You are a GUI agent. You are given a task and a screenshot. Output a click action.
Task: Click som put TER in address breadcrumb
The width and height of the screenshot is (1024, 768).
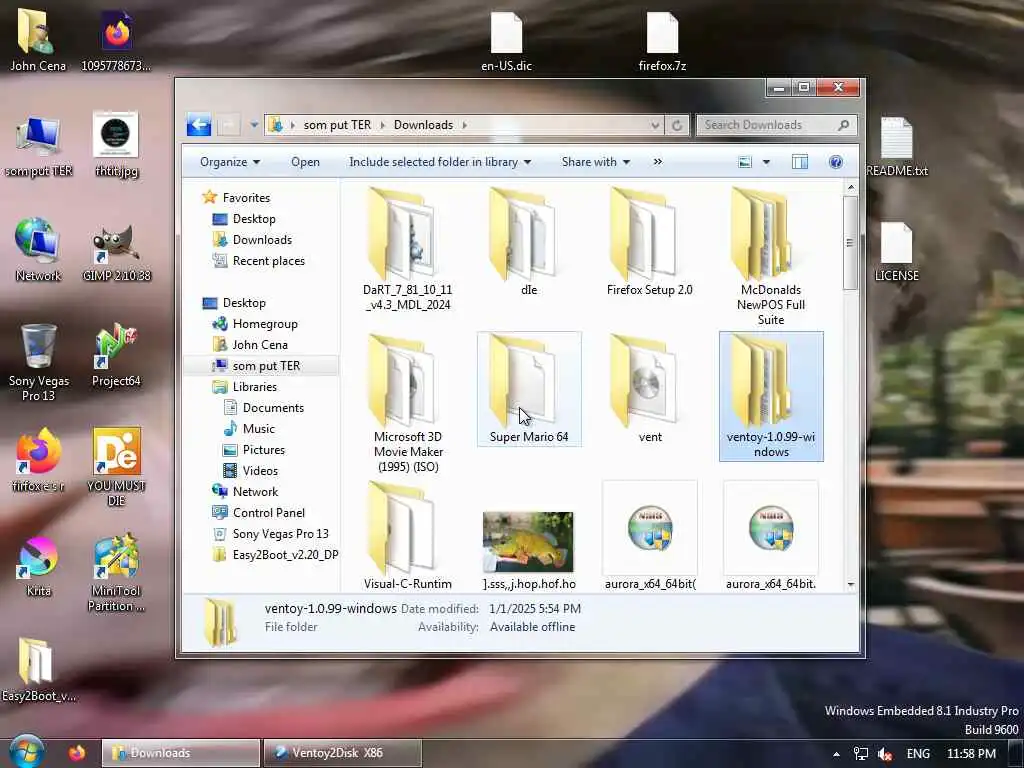coord(337,125)
